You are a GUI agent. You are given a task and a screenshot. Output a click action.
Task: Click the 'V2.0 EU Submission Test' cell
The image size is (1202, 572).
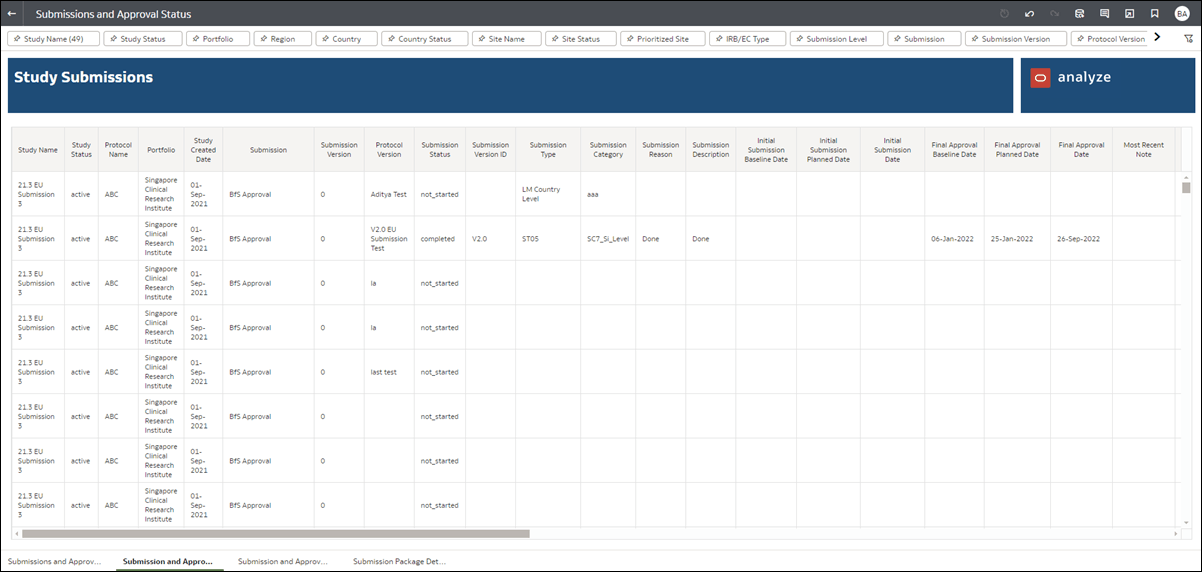click(388, 239)
